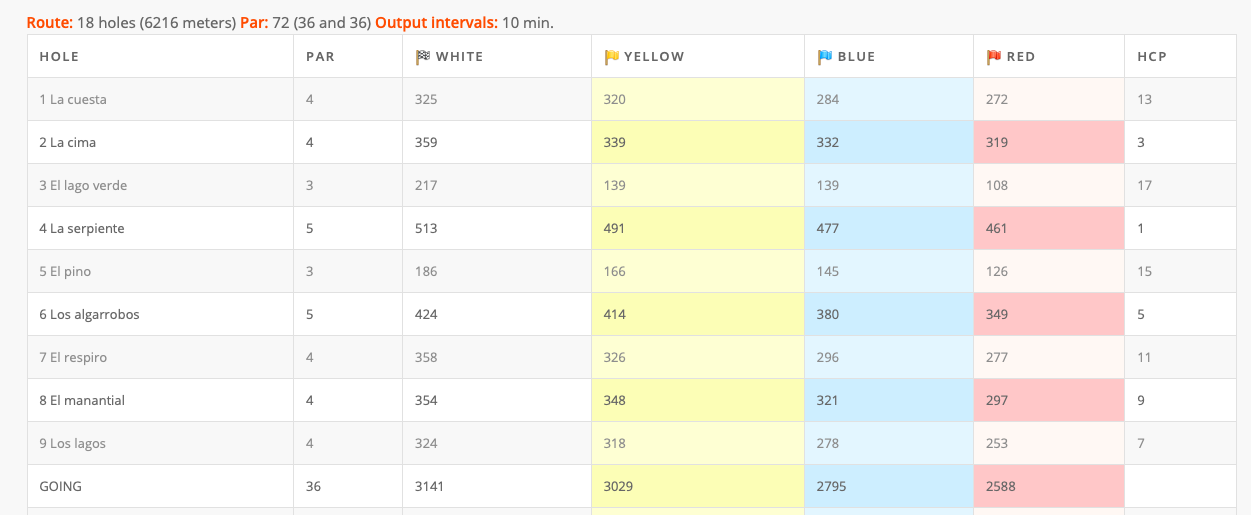Click the 6 Los algarrobos hole name
Screen dimensions: 1251x515
[89, 314]
